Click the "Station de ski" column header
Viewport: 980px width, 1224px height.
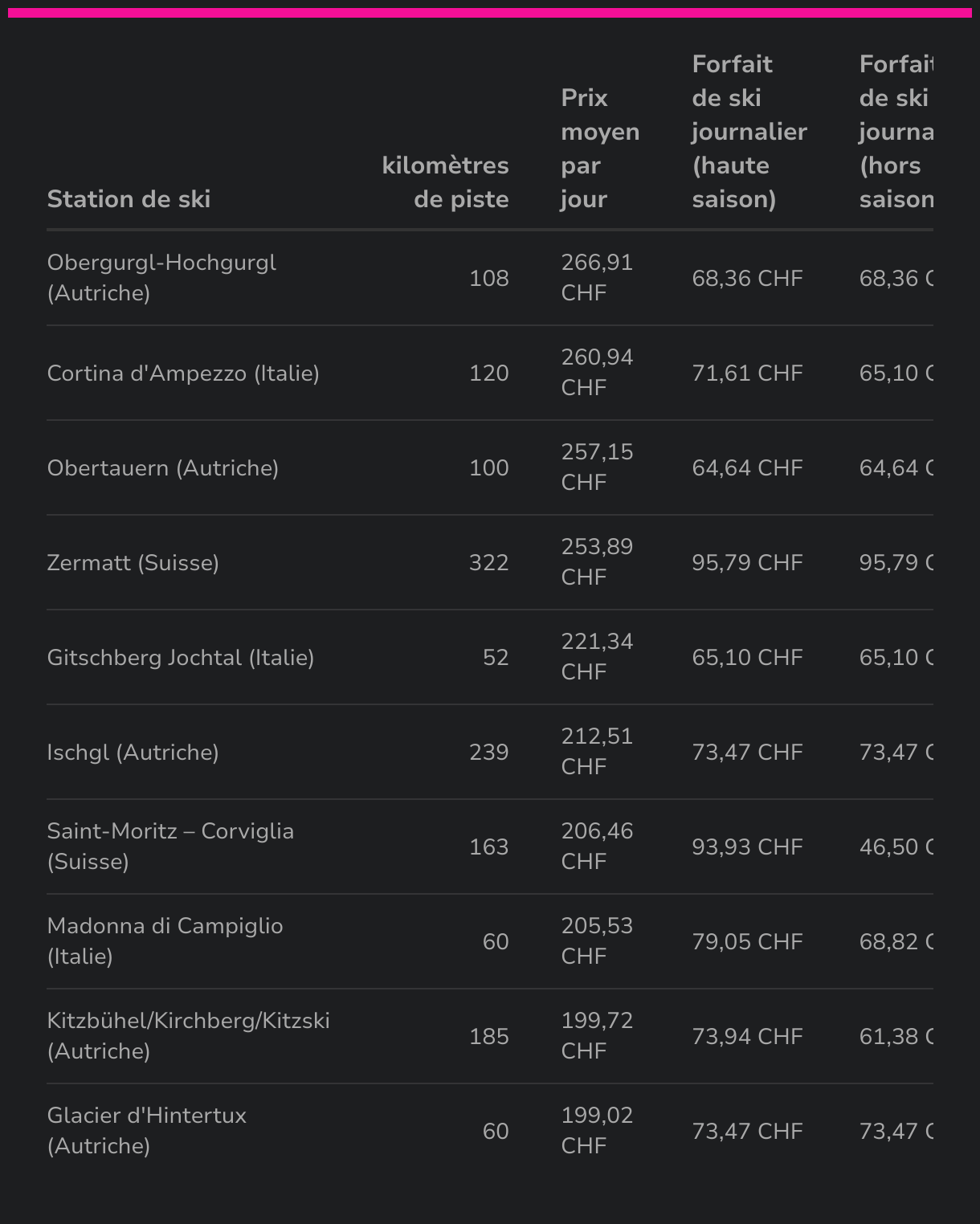pos(129,199)
